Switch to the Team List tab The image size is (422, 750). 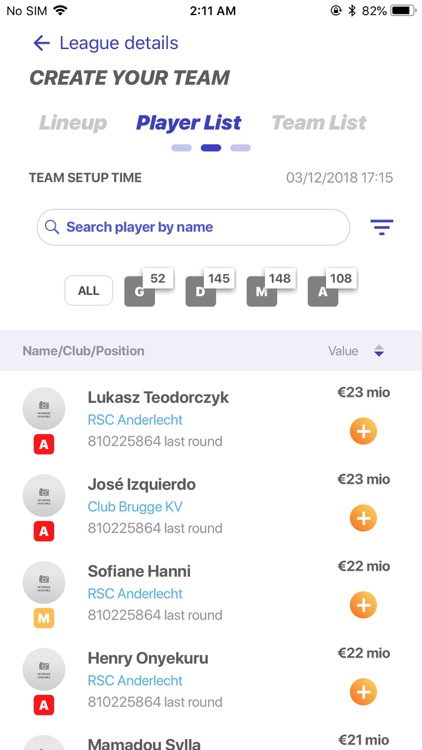(x=319, y=123)
